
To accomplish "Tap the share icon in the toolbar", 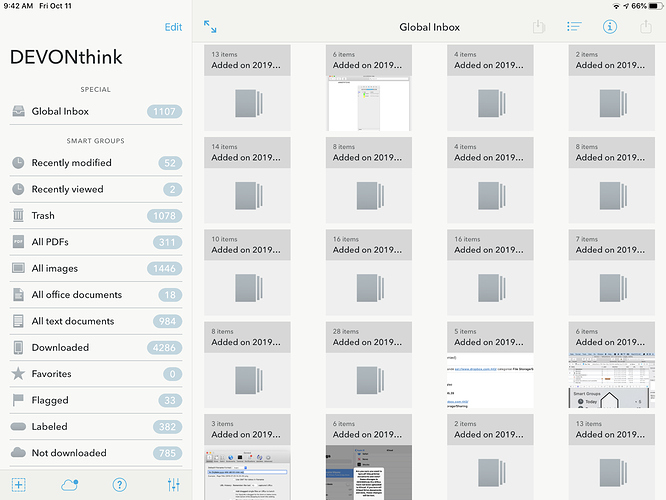I will [646, 27].
